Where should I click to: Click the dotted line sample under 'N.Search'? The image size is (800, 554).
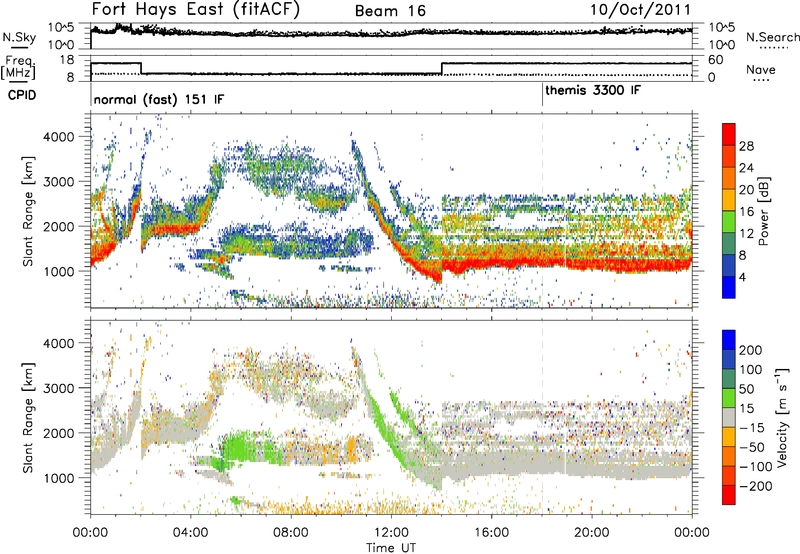click(774, 47)
